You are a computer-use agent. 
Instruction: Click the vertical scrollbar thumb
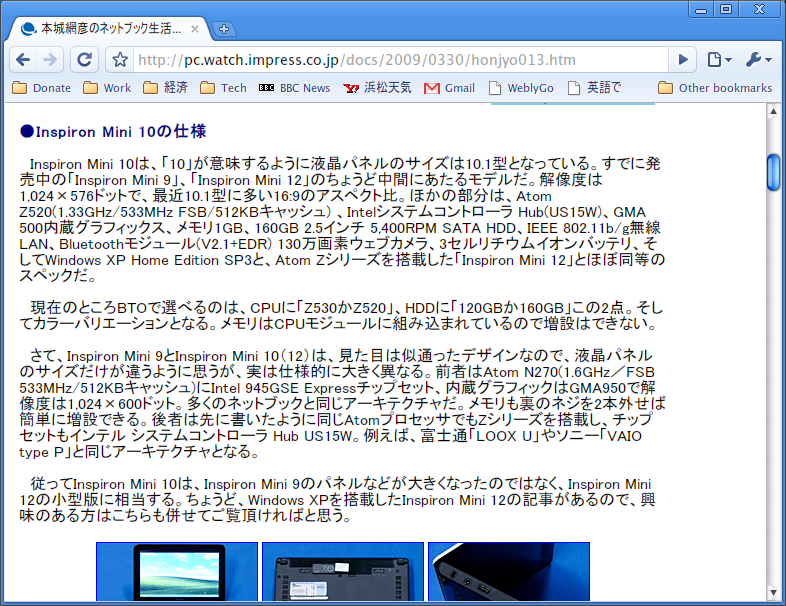pyautogui.click(x=773, y=172)
